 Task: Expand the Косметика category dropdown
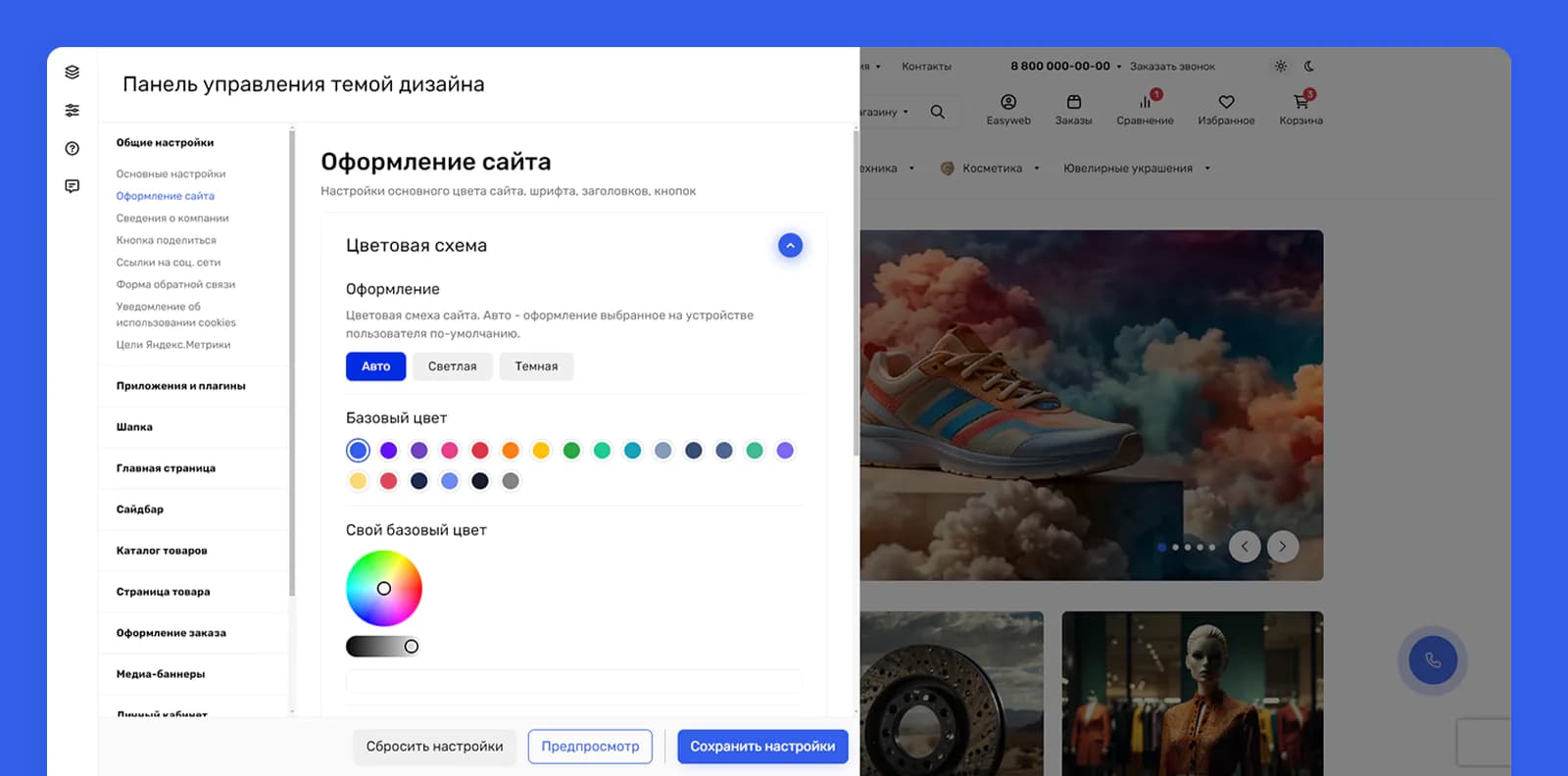click(1036, 169)
